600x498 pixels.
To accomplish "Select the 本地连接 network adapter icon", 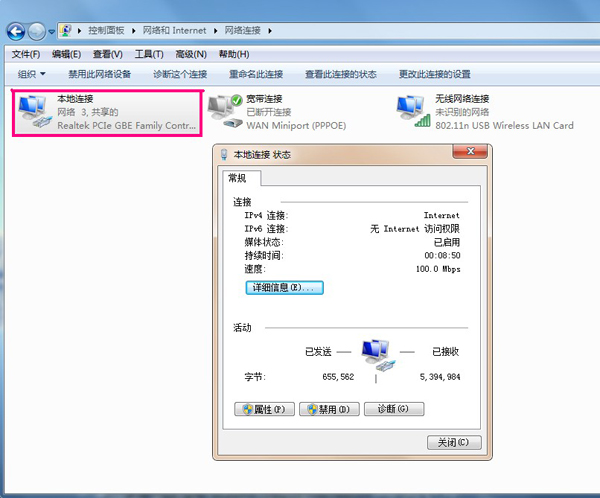I will 35,112.
